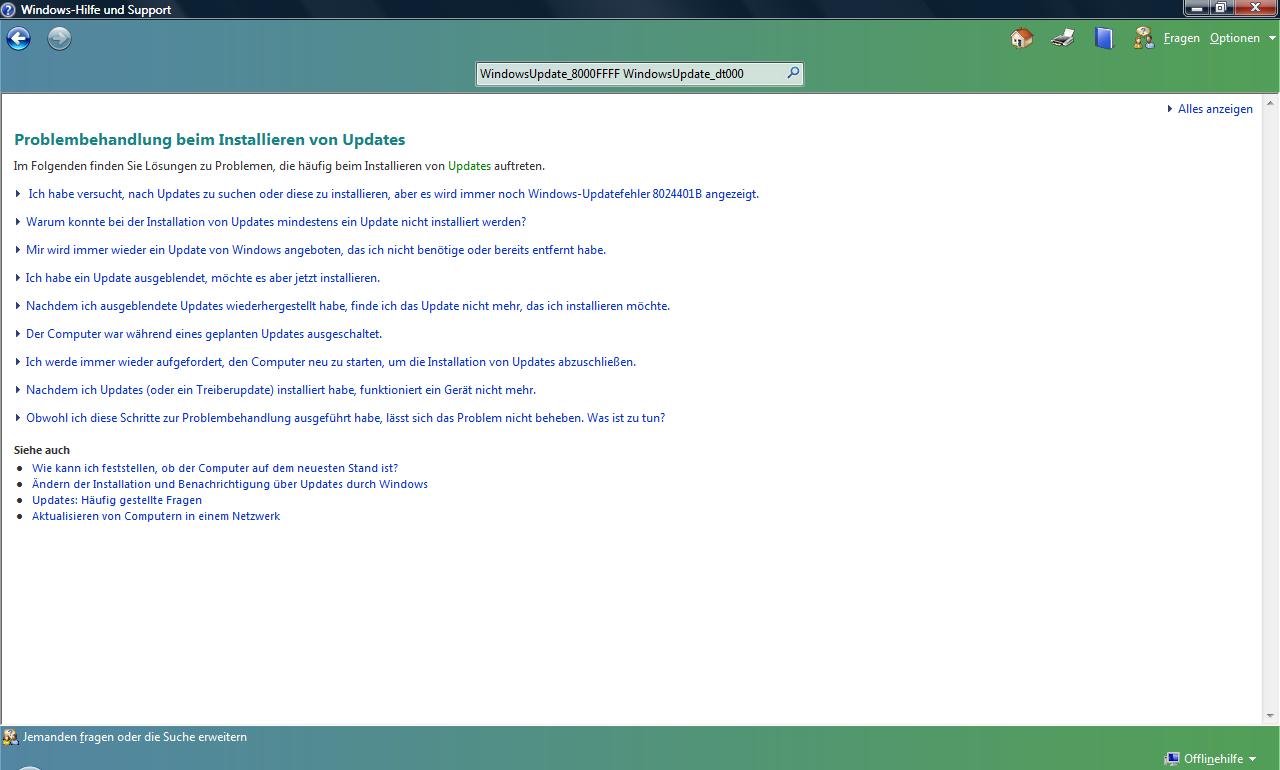
Task: Open 'Aktualisieren von Computern in einem Netzwerk'
Action: (x=156, y=516)
